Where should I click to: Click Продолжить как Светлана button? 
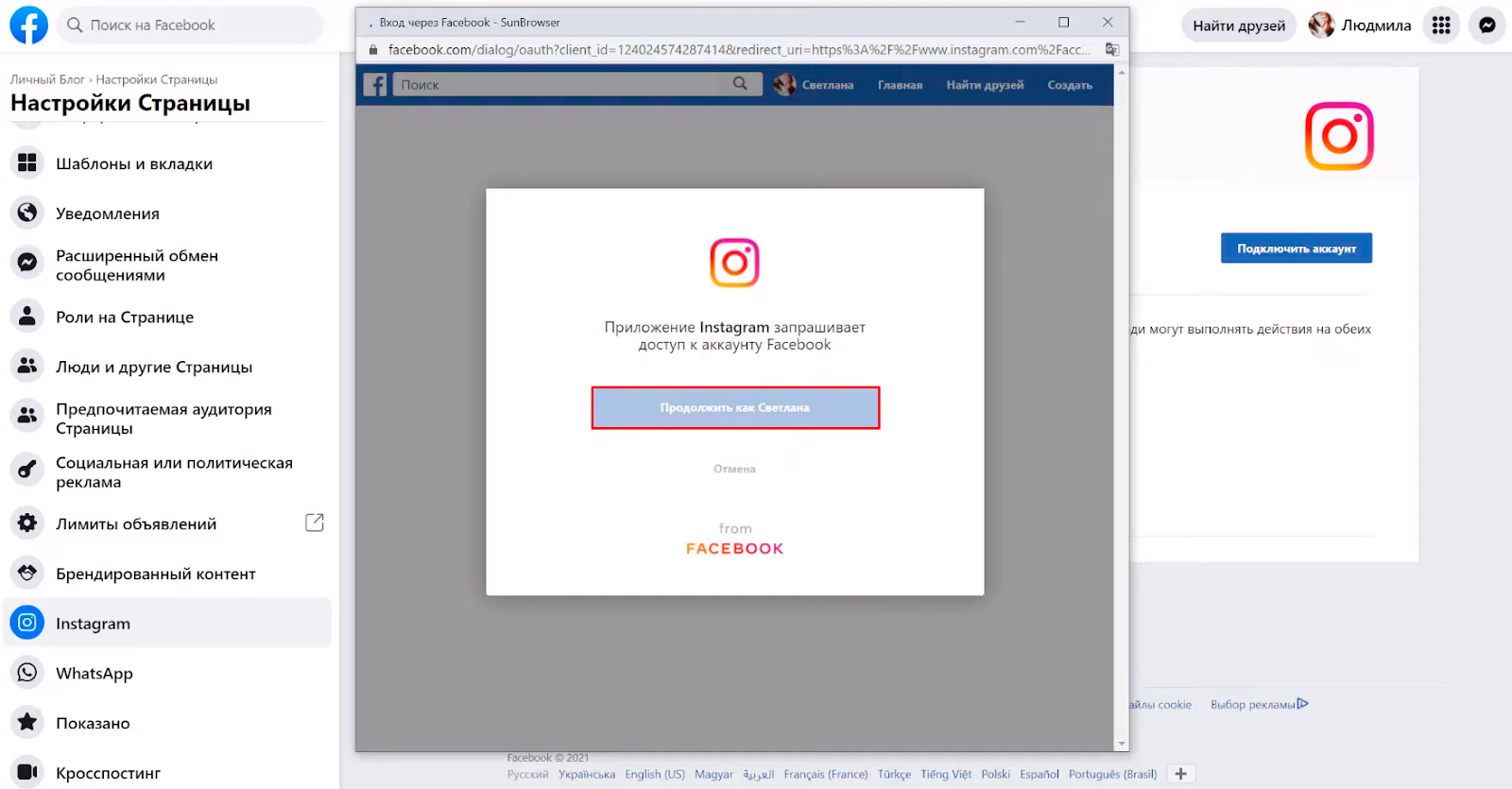point(735,407)
